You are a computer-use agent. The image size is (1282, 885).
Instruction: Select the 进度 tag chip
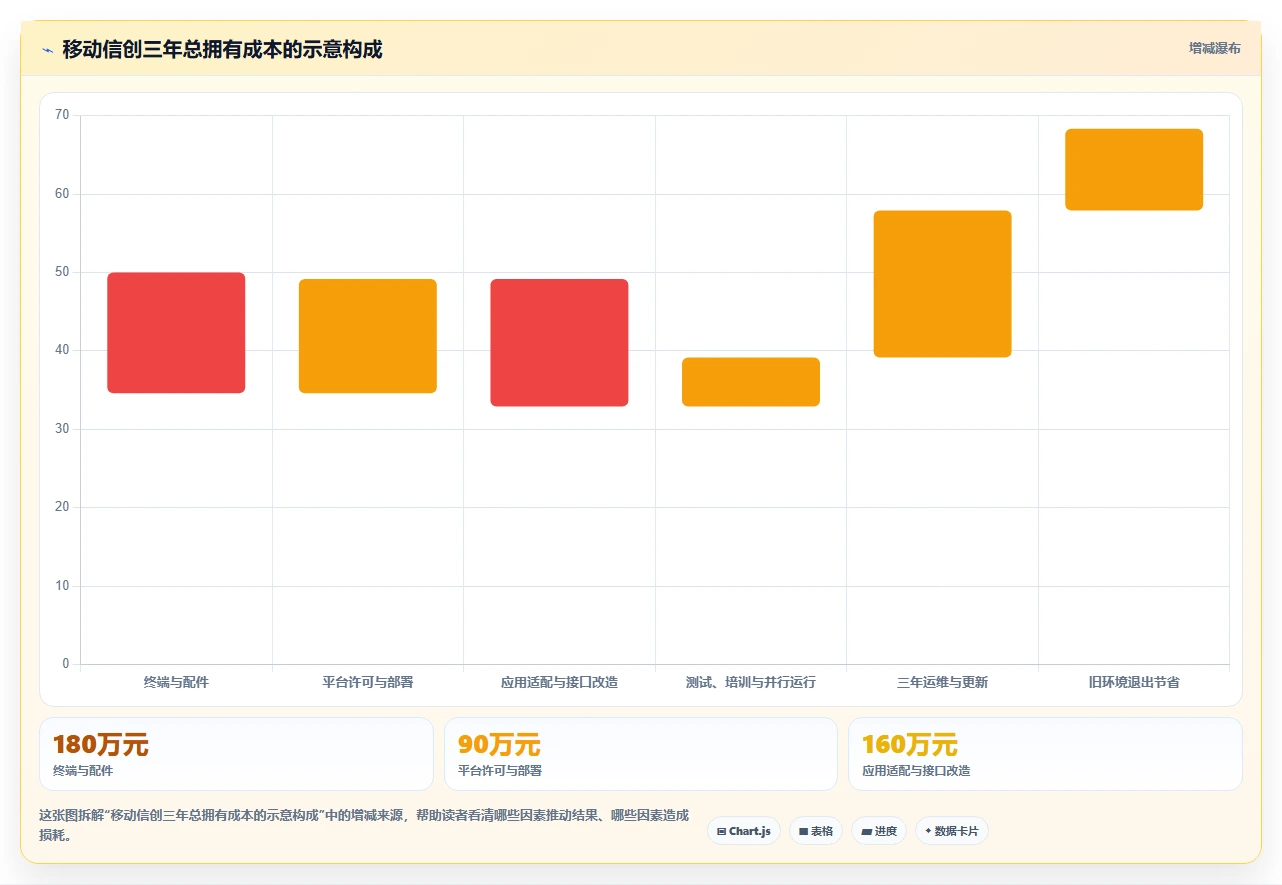879,831
